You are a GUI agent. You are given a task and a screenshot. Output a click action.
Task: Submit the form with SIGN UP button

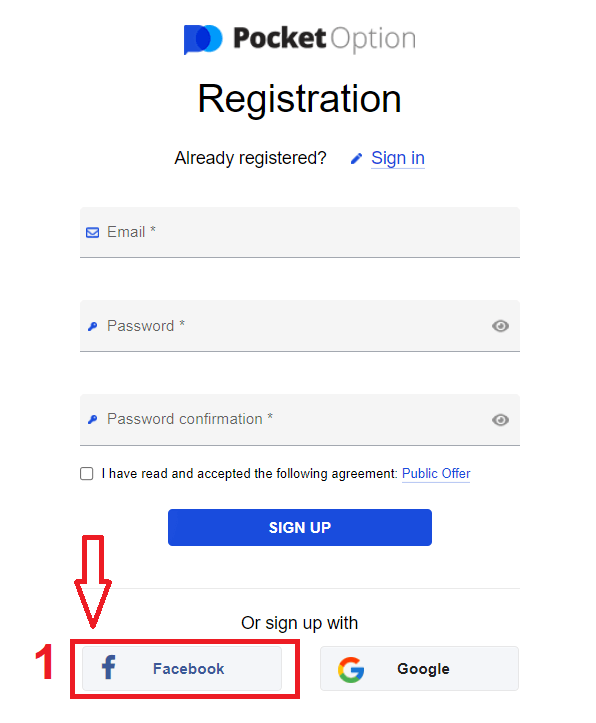(x=300, y=527)
